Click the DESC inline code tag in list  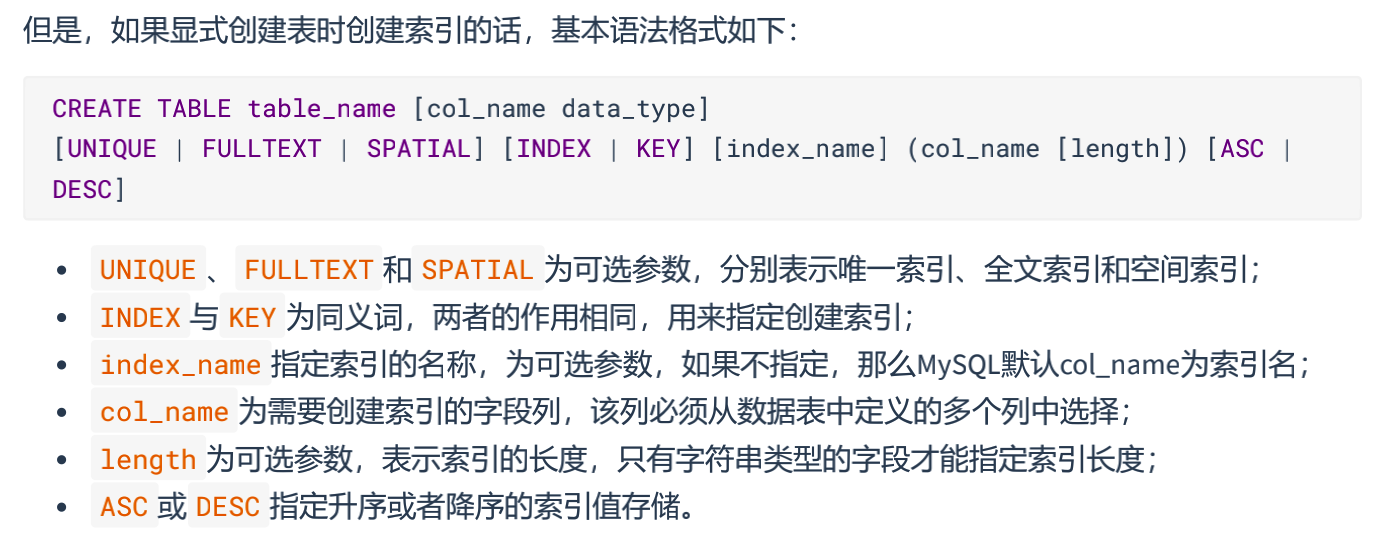click(228, 507)
